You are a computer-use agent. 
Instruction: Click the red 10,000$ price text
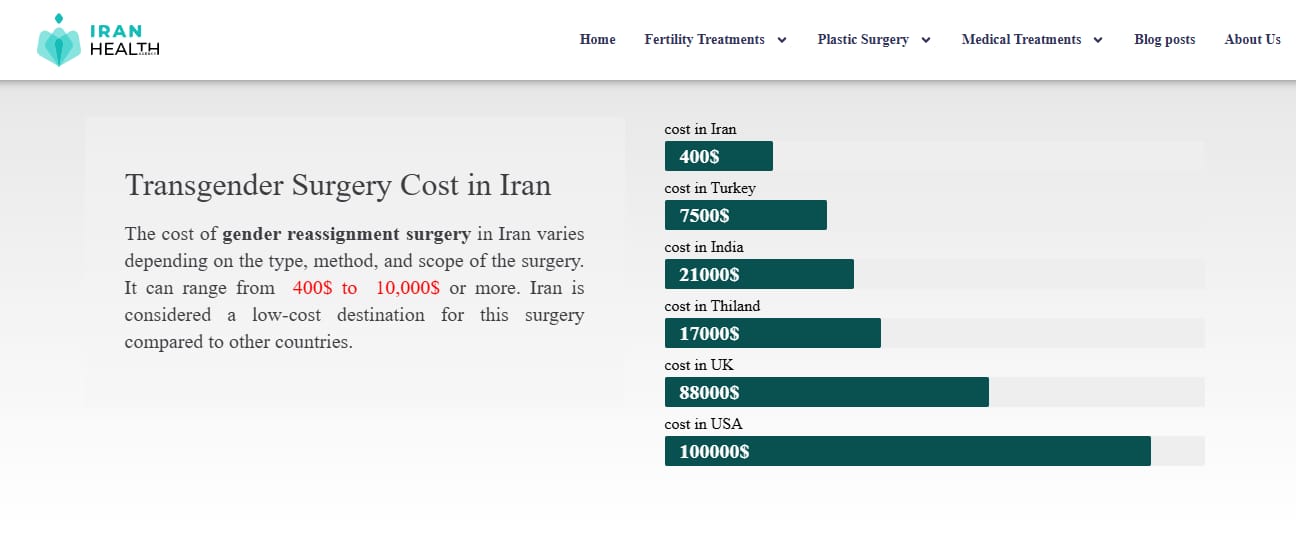pos(407,288)
